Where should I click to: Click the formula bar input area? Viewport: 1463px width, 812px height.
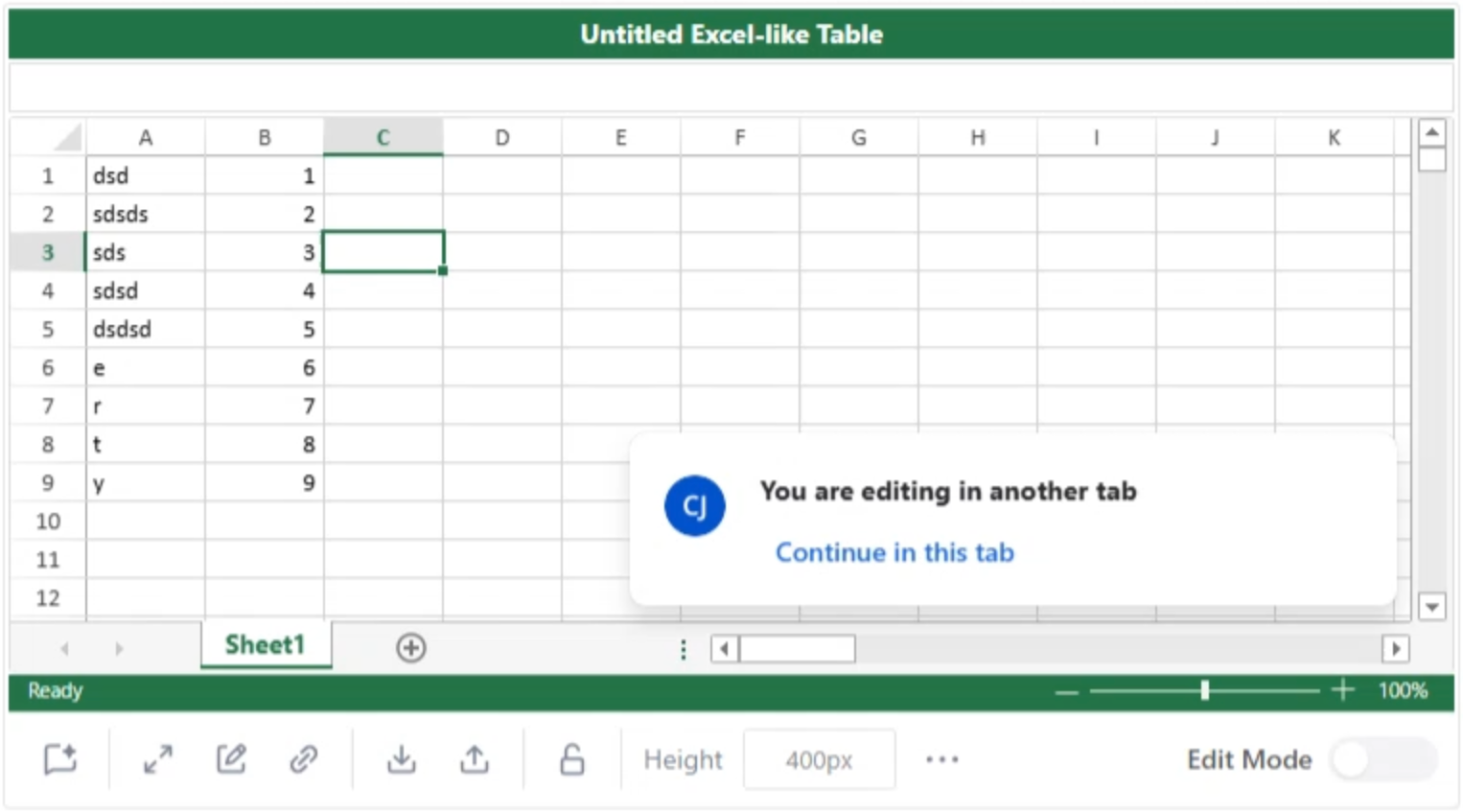coord(731,88)
